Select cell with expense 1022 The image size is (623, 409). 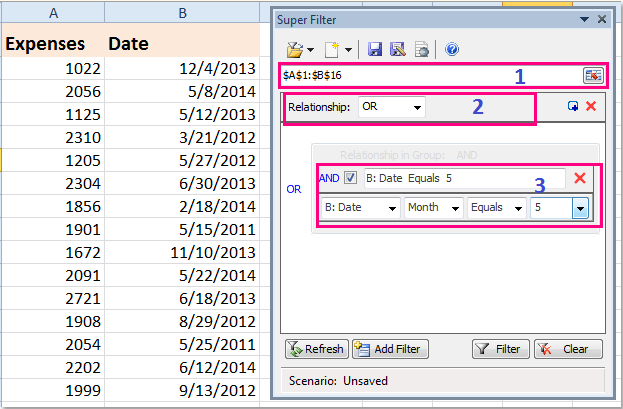pyautogui.click(x=53, y=68)
